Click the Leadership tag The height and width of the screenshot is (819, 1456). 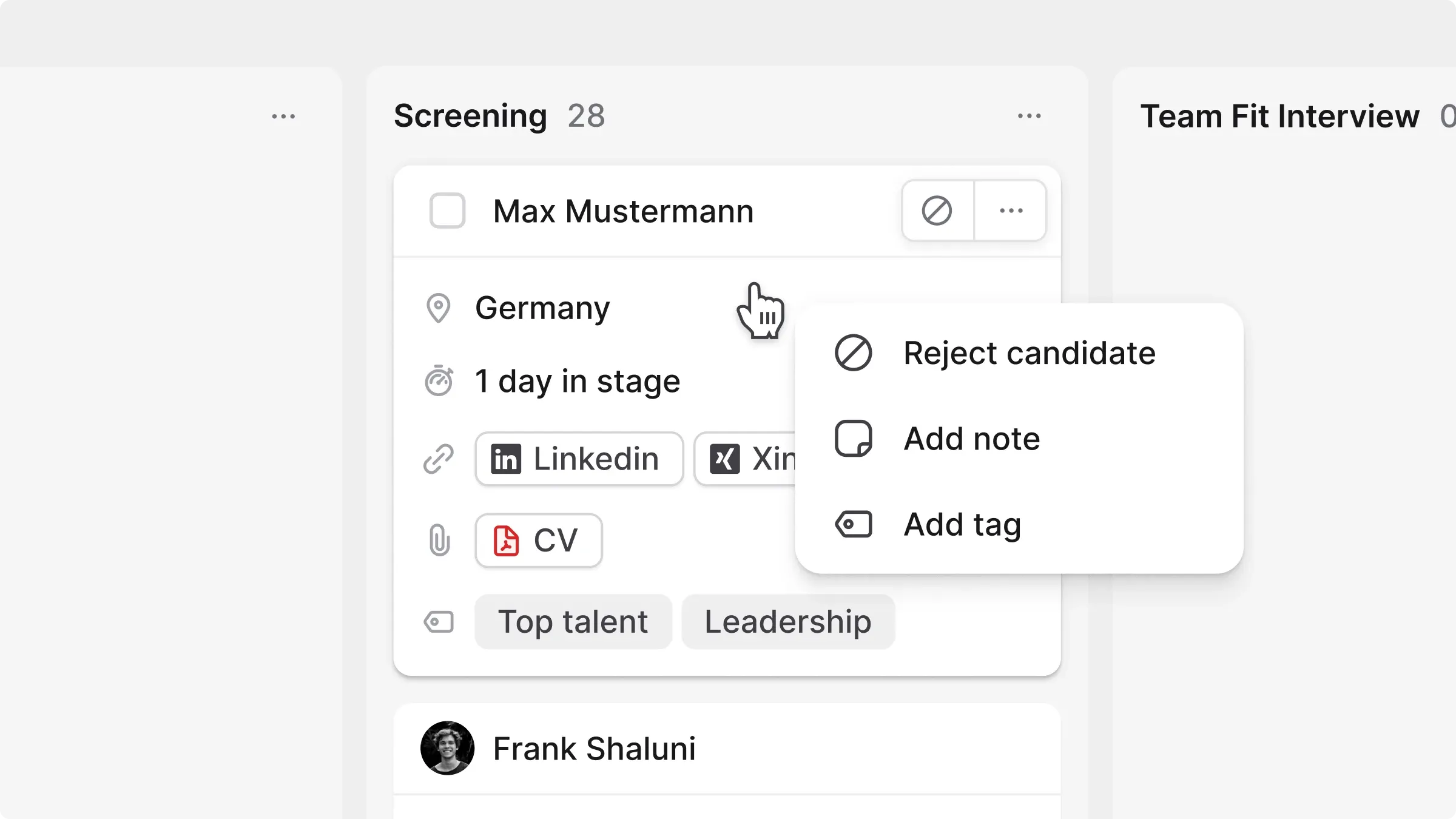point(788,622)
